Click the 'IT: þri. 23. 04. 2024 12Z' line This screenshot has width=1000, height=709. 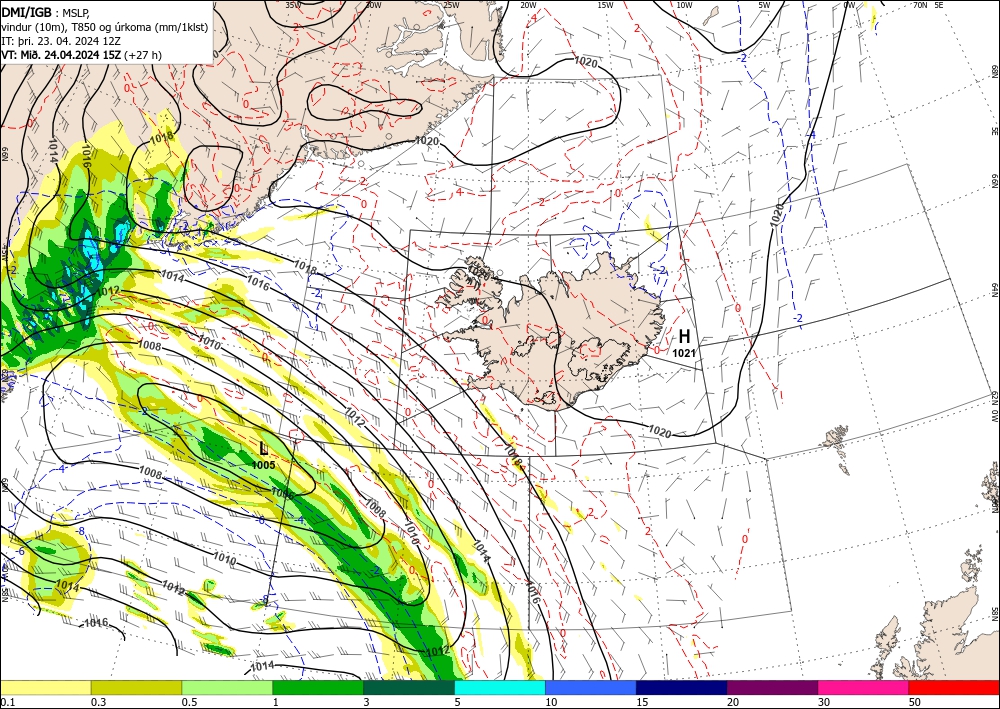pos(63,41)
